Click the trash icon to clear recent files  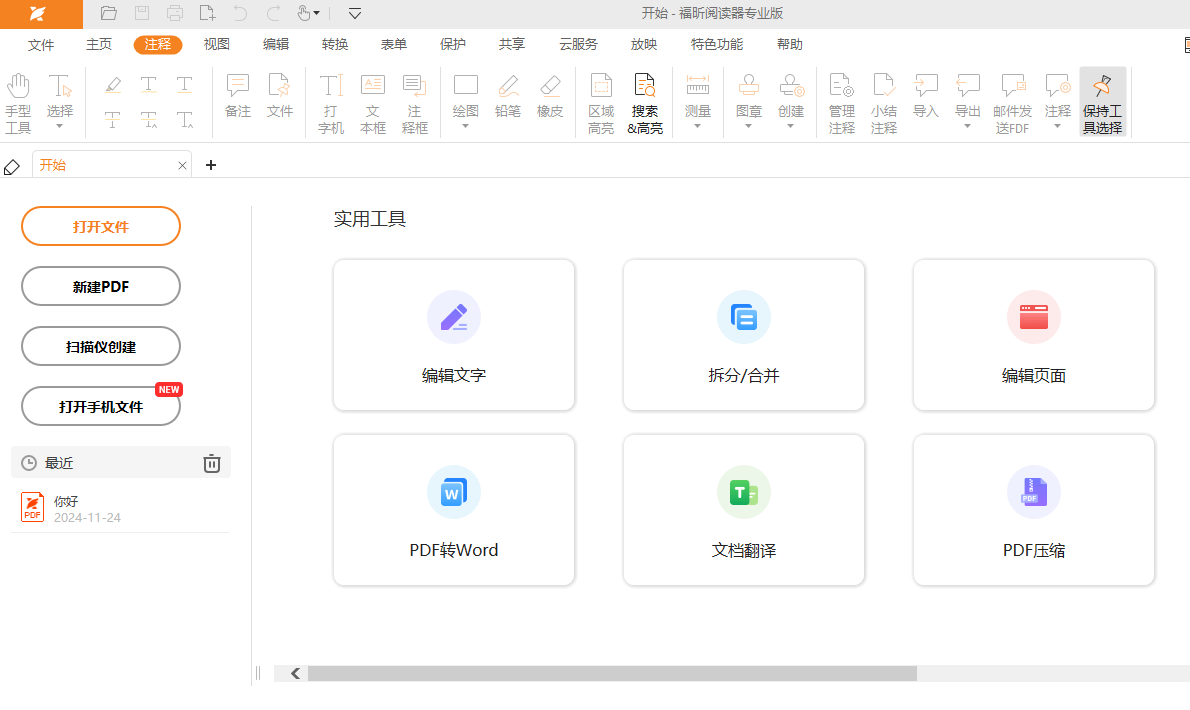[x=212, y=463]
